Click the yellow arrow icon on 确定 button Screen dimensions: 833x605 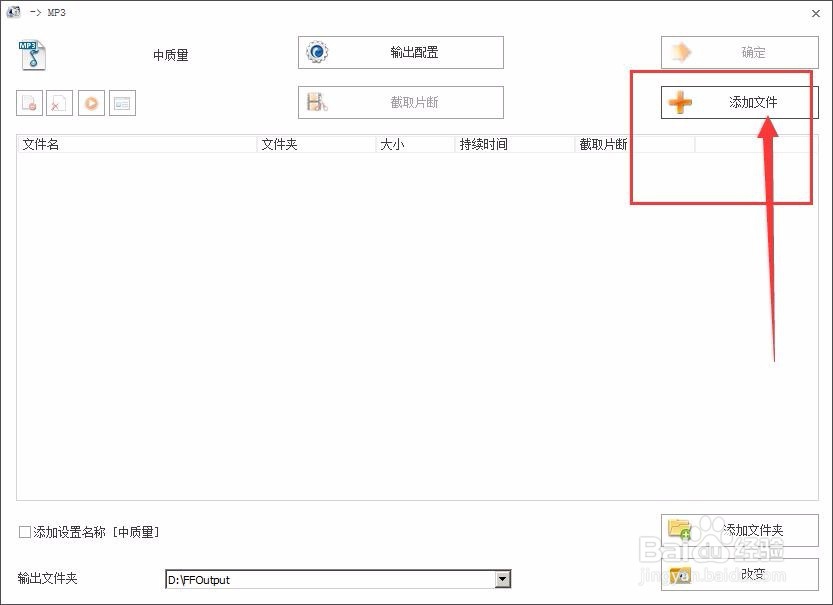[681, 52]
